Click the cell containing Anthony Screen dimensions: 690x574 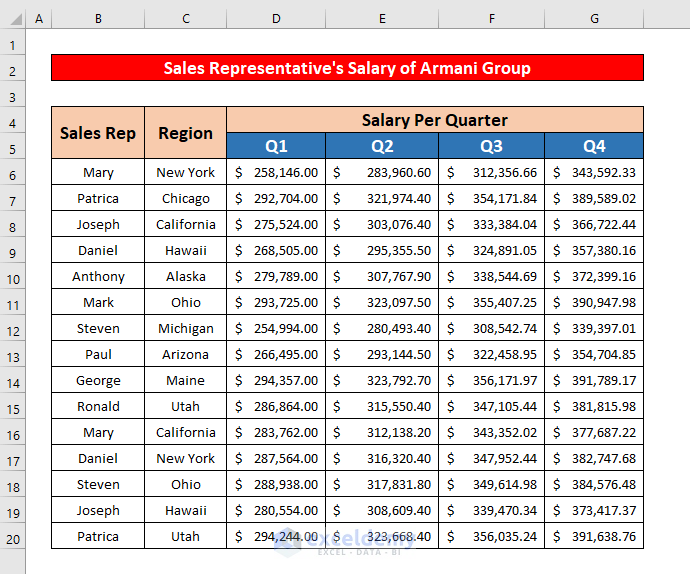(98, 277)
